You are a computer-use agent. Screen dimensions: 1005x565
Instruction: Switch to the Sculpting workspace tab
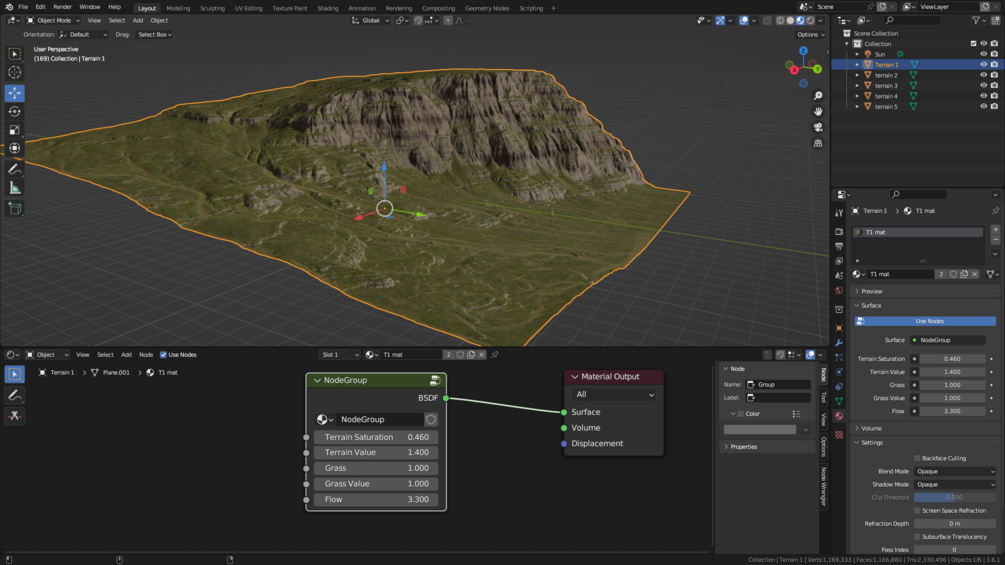pos(212,8)
